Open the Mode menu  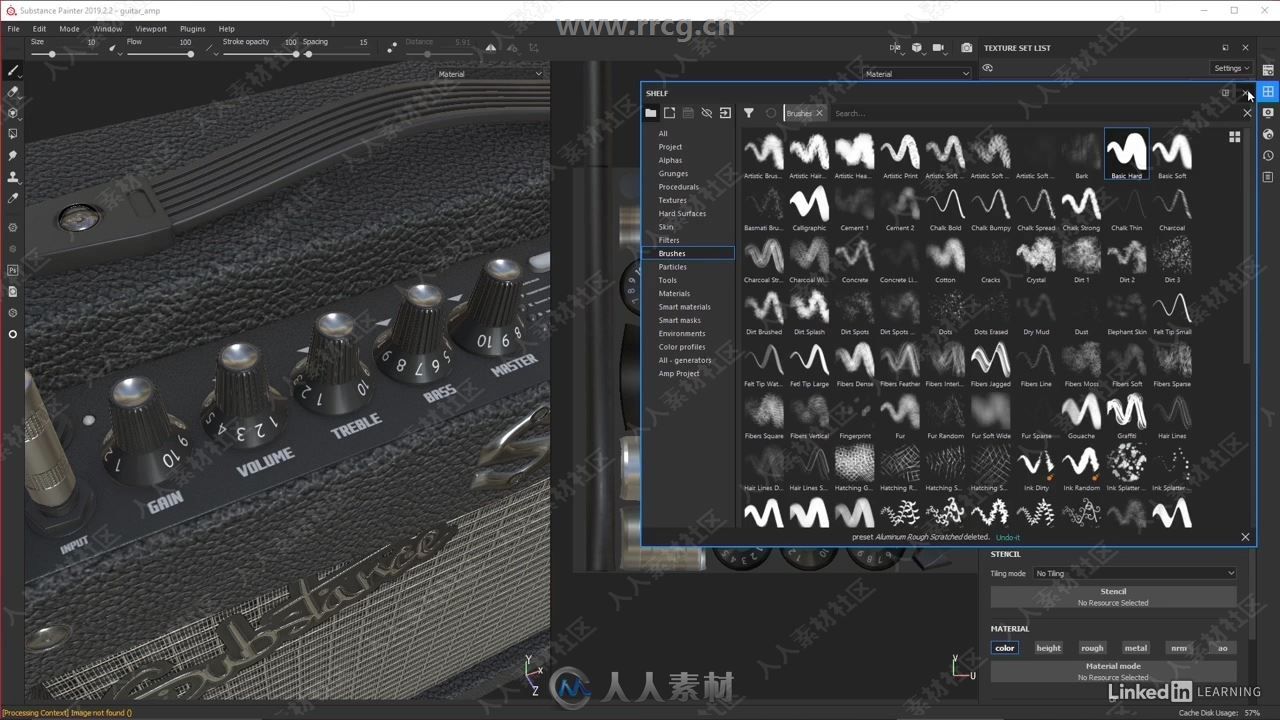pyautogui.click(x=69, y=29)
